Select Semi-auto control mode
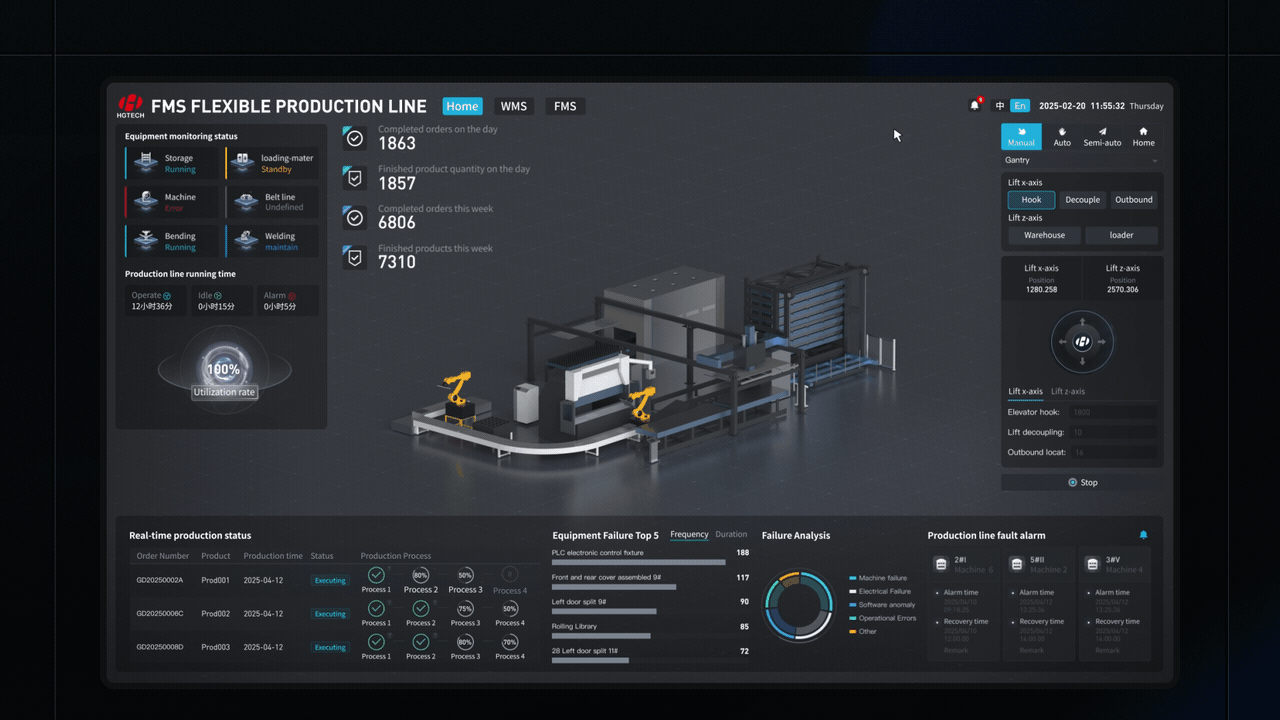Viewport: 1280px width, 720px height. [x=1102, y=137]
